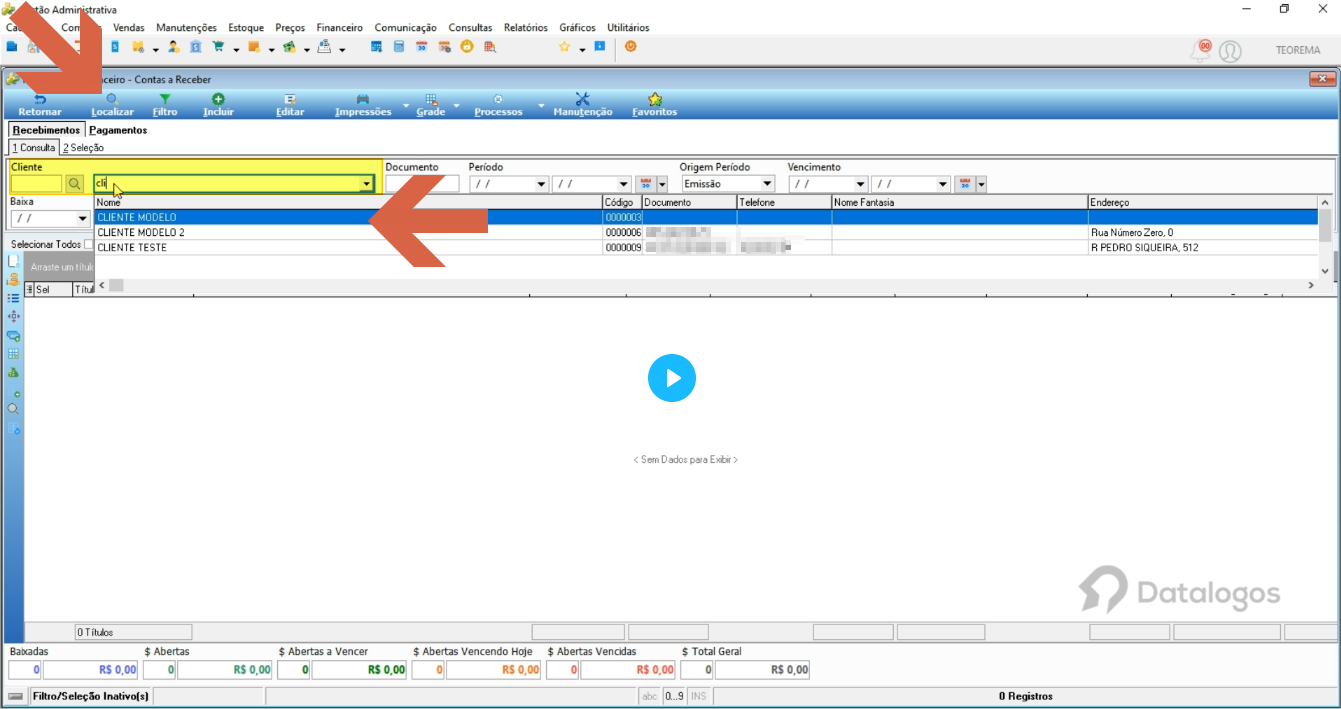Open the Vendas menu

coord(128,28)
